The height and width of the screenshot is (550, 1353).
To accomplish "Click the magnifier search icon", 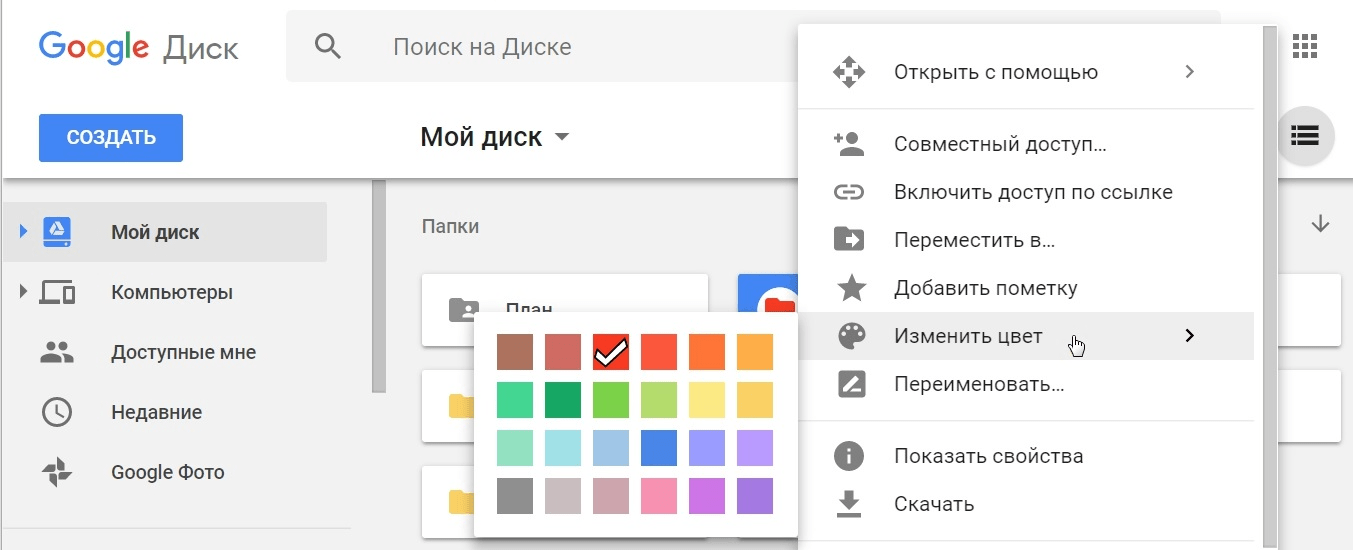I will click(328, 46).
